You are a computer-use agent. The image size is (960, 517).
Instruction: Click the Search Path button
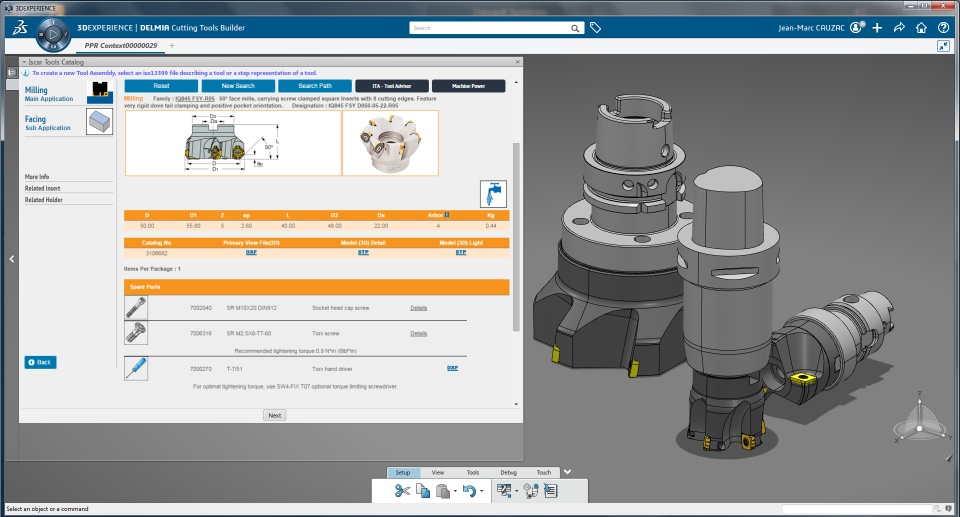tap(315, 86)
